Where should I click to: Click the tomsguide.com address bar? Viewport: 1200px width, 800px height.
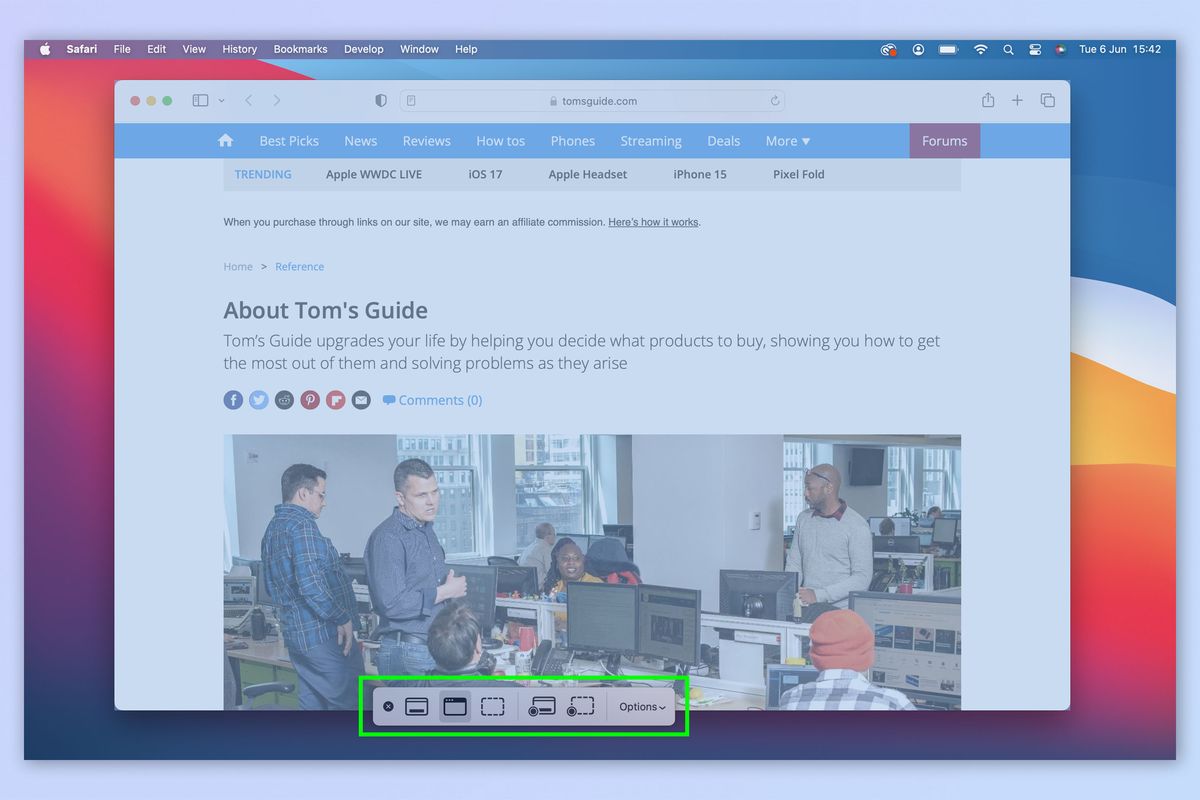(x=596, y=100)
